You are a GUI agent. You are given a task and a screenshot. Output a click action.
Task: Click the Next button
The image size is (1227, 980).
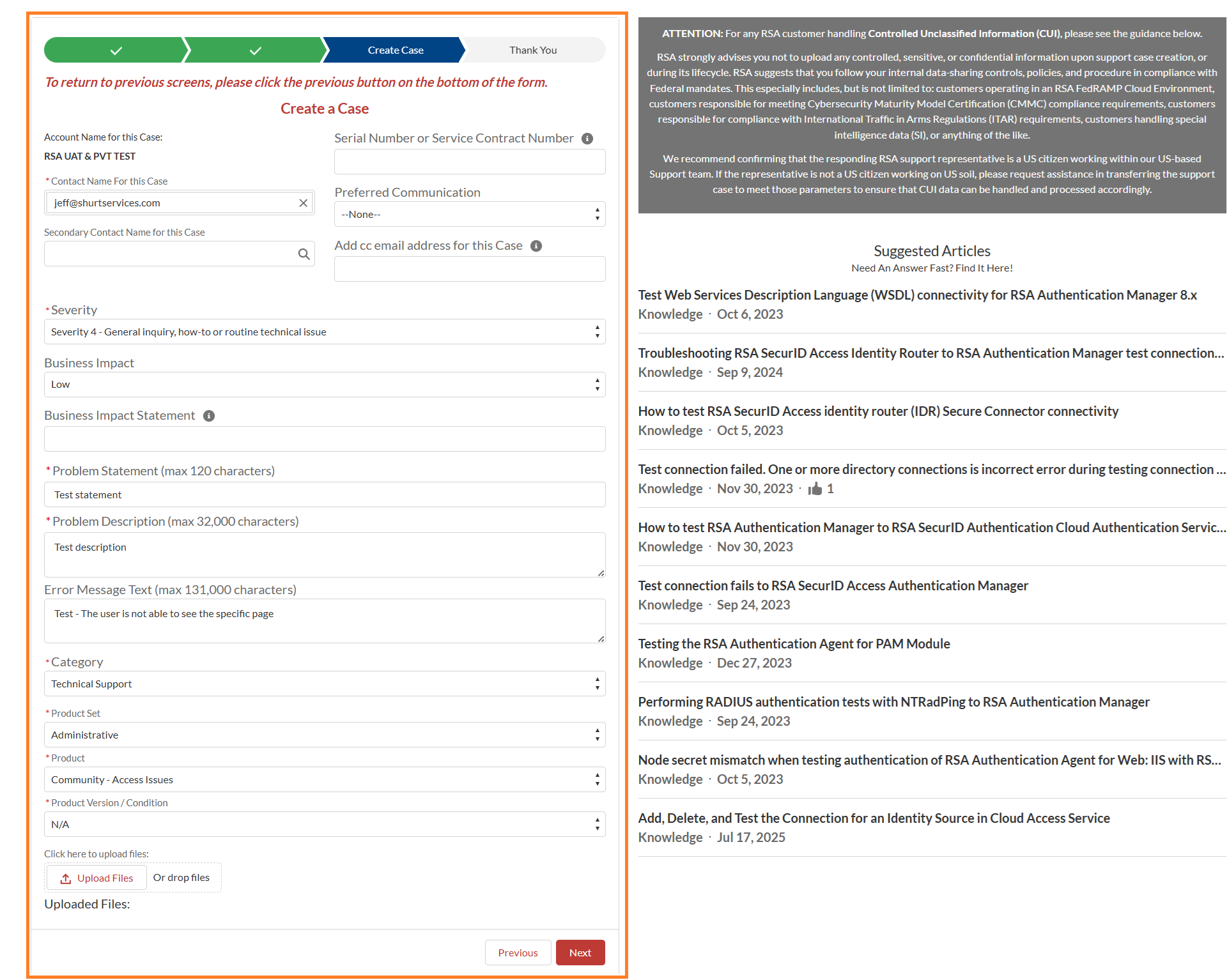(580, 953)
